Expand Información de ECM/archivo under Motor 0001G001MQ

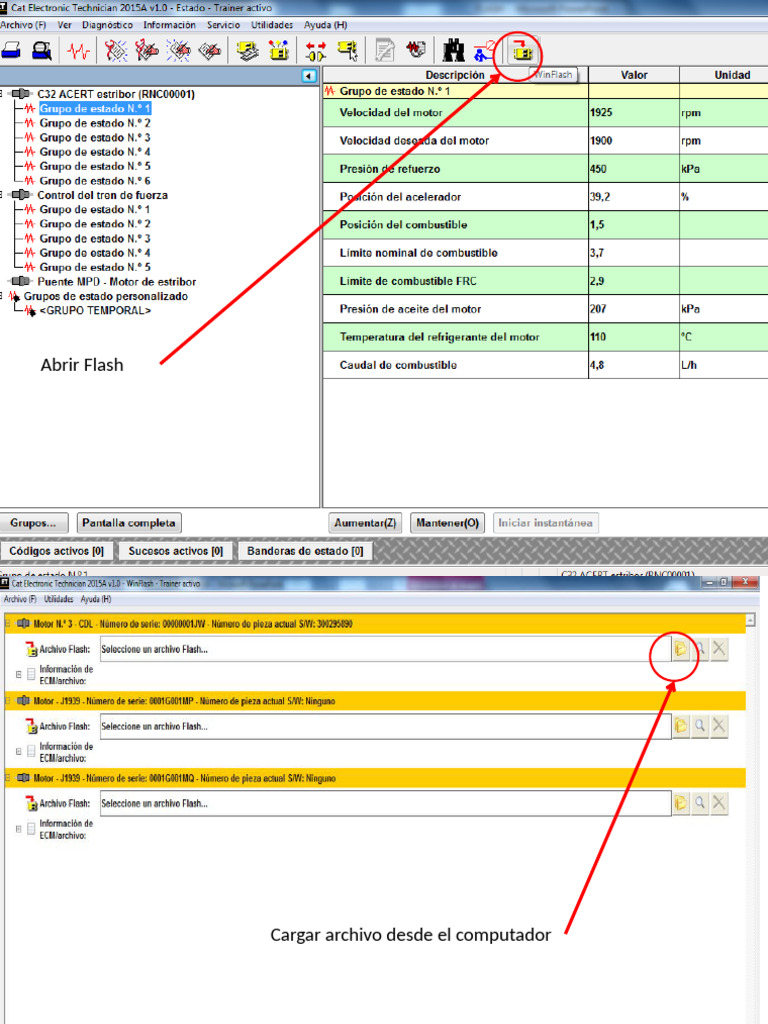18,829
